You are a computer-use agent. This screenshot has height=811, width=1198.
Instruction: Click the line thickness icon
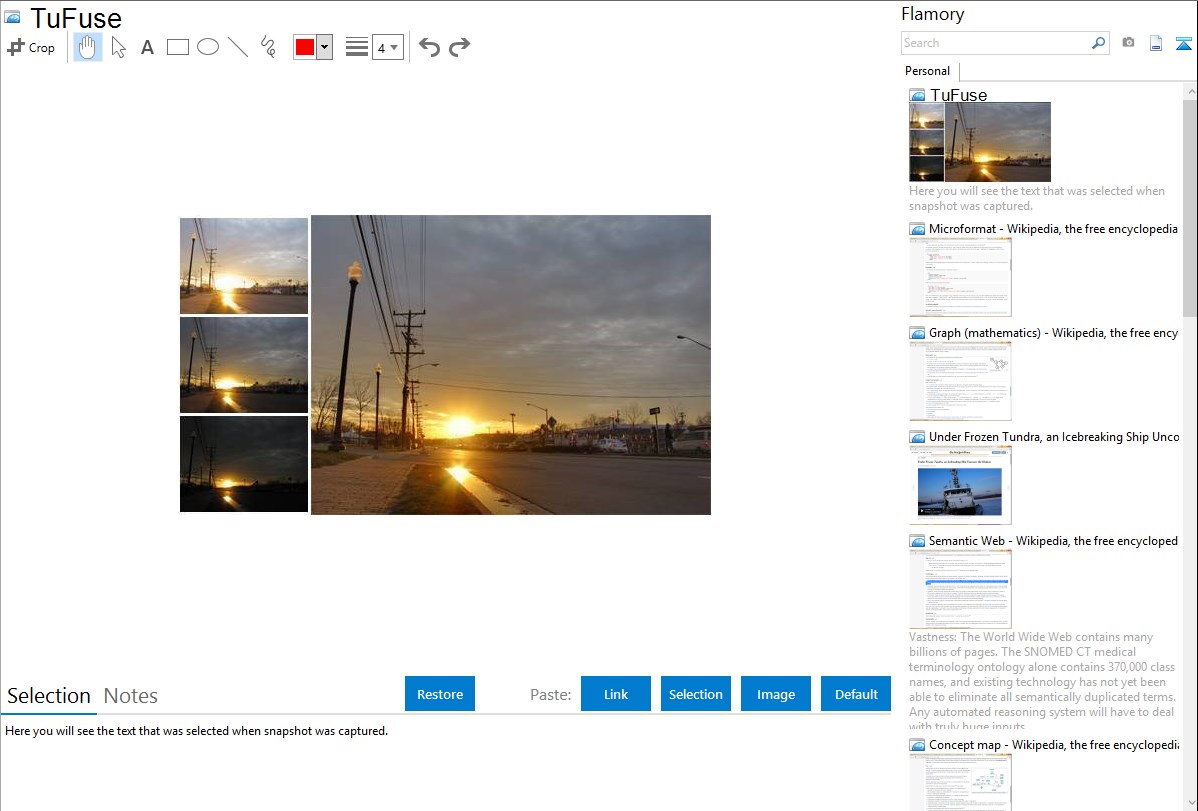tap(357, 47)
